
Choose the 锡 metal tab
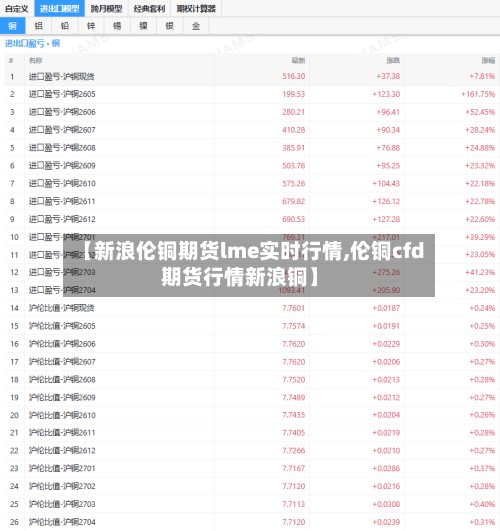point(117,26)
